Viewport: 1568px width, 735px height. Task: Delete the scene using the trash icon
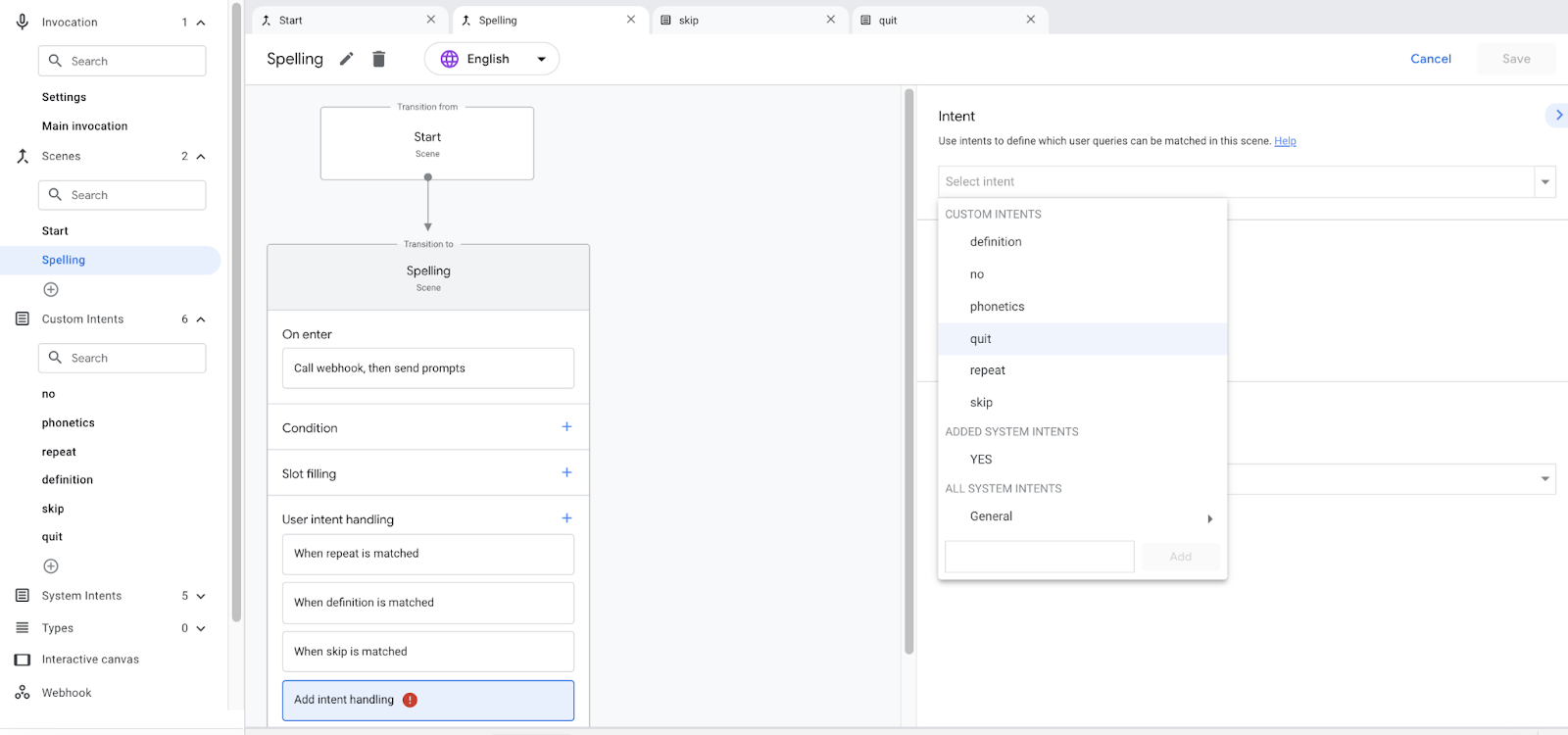pos(378,59)
